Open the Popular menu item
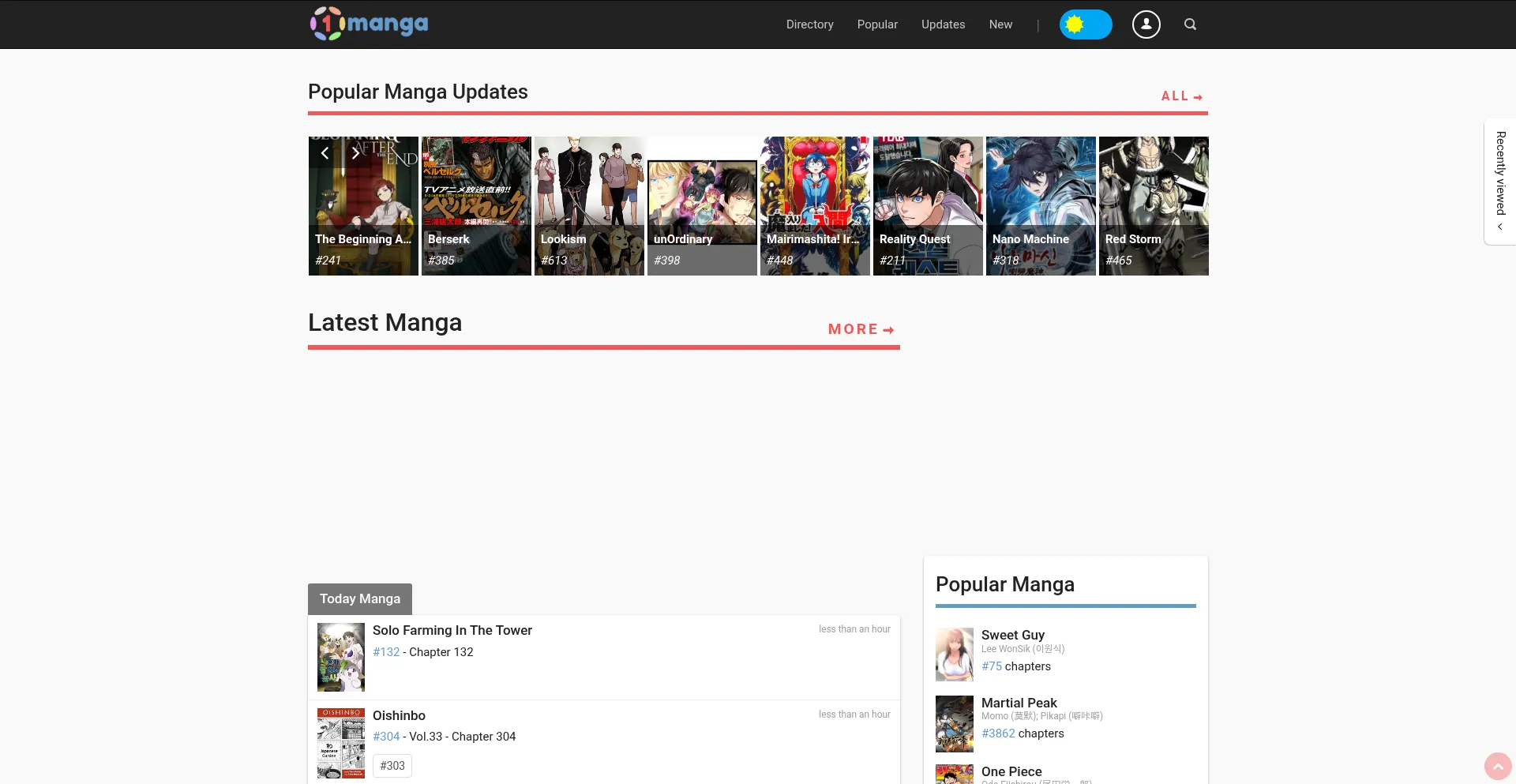The image size is (1516, 784). click(x=877, y=24)
